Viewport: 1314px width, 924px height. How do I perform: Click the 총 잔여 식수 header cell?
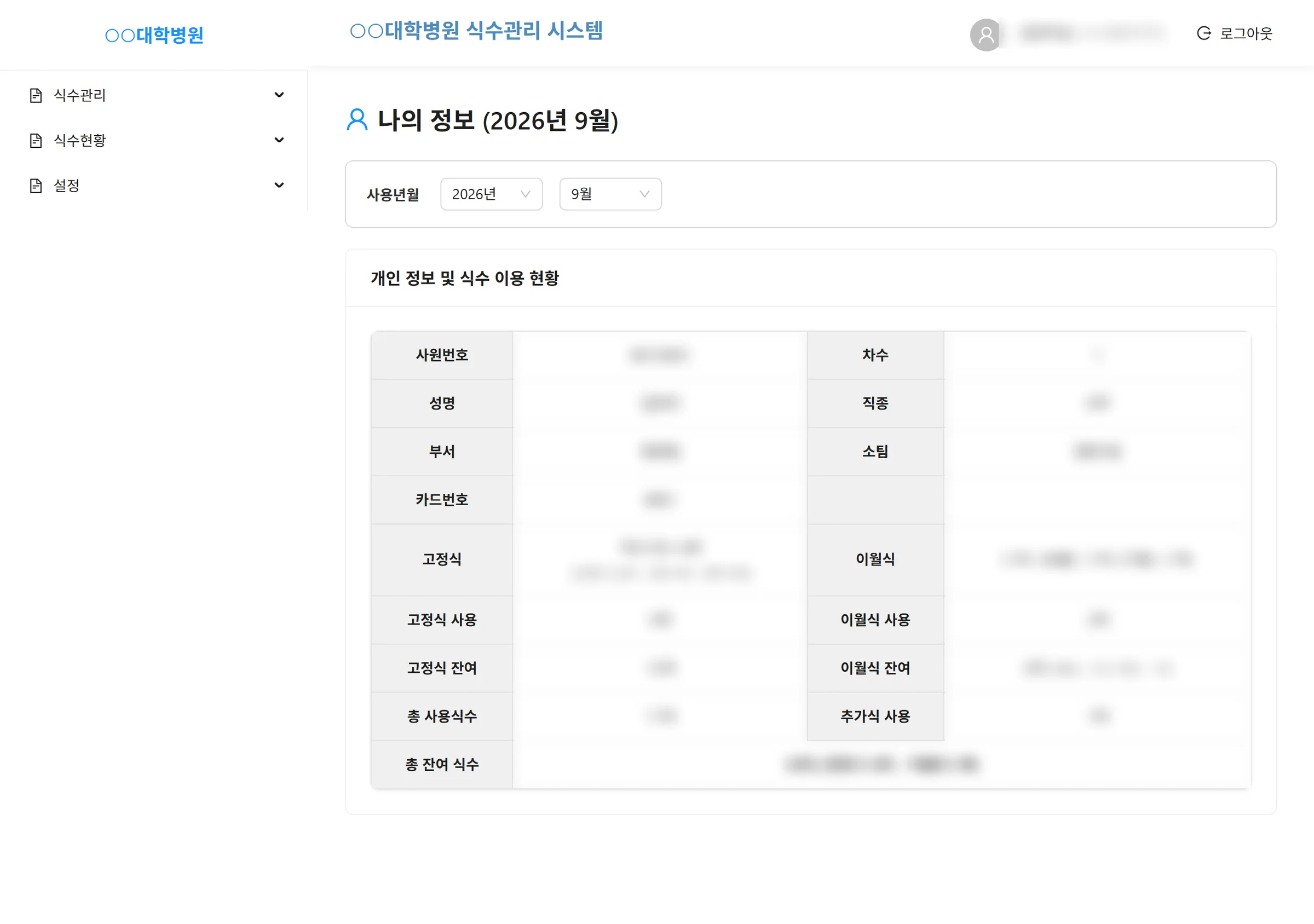click(x=442, y=765)
